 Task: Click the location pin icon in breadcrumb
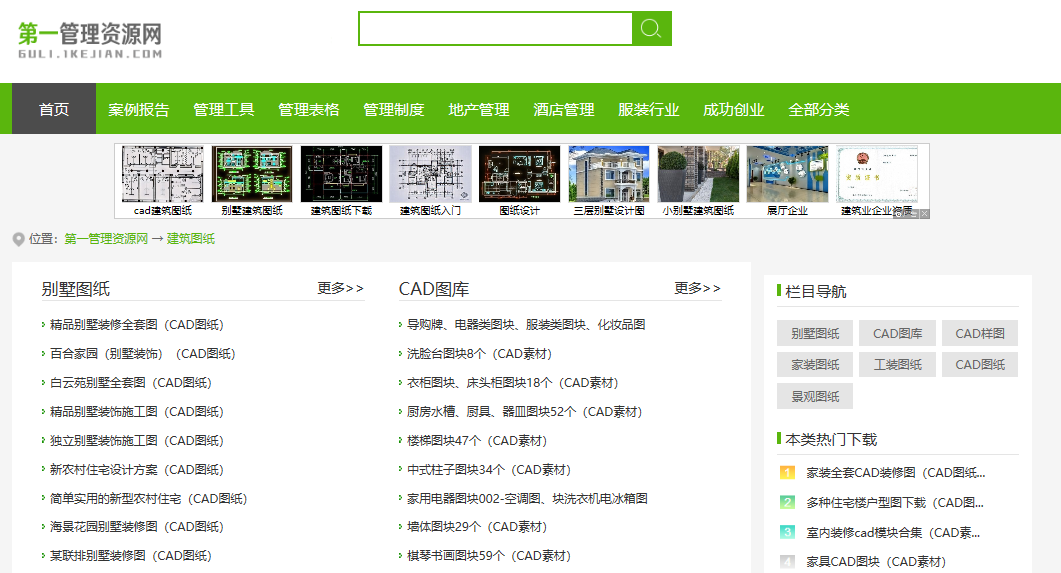tap(18, 239)
